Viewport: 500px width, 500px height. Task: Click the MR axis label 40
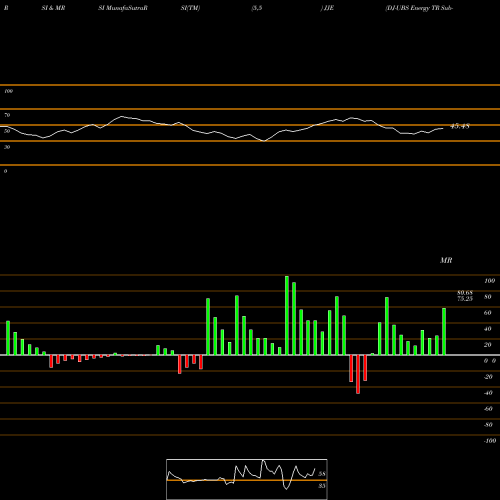tap(488, 329)
